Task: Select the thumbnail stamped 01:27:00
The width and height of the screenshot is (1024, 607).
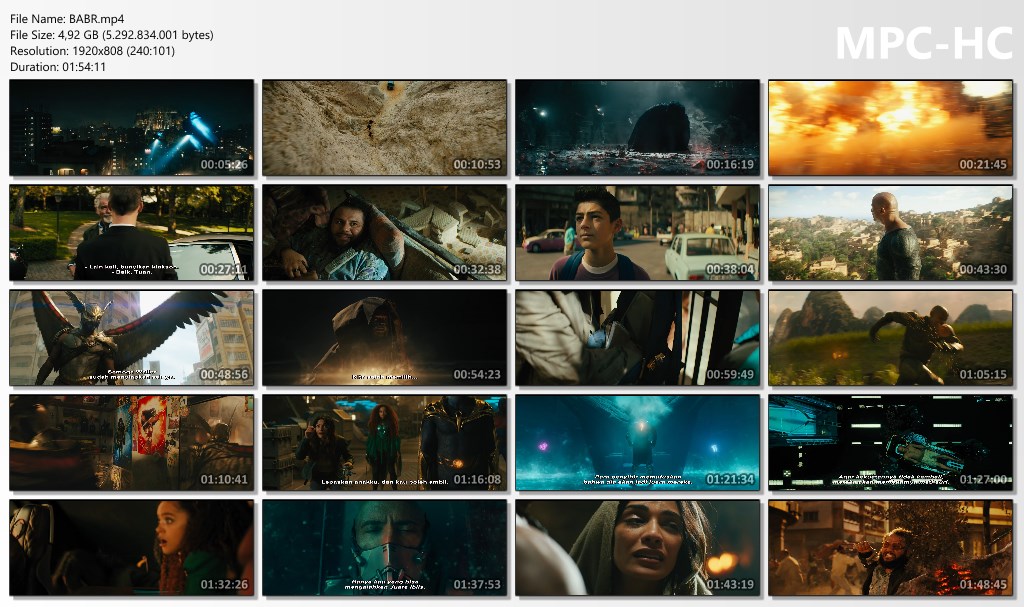Action: (x=891, y=442)
